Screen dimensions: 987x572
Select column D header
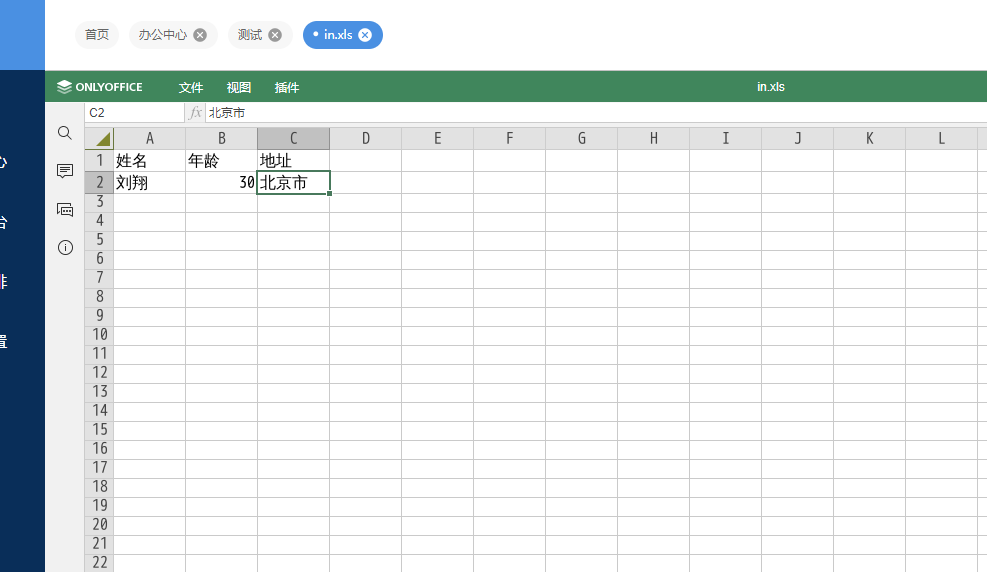click(x=366, y=138)
